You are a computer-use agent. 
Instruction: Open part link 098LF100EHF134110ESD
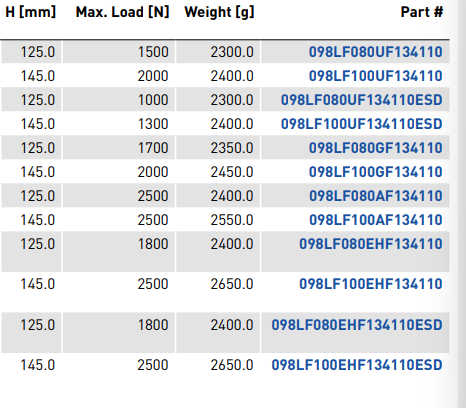click(x=357, y=365)
